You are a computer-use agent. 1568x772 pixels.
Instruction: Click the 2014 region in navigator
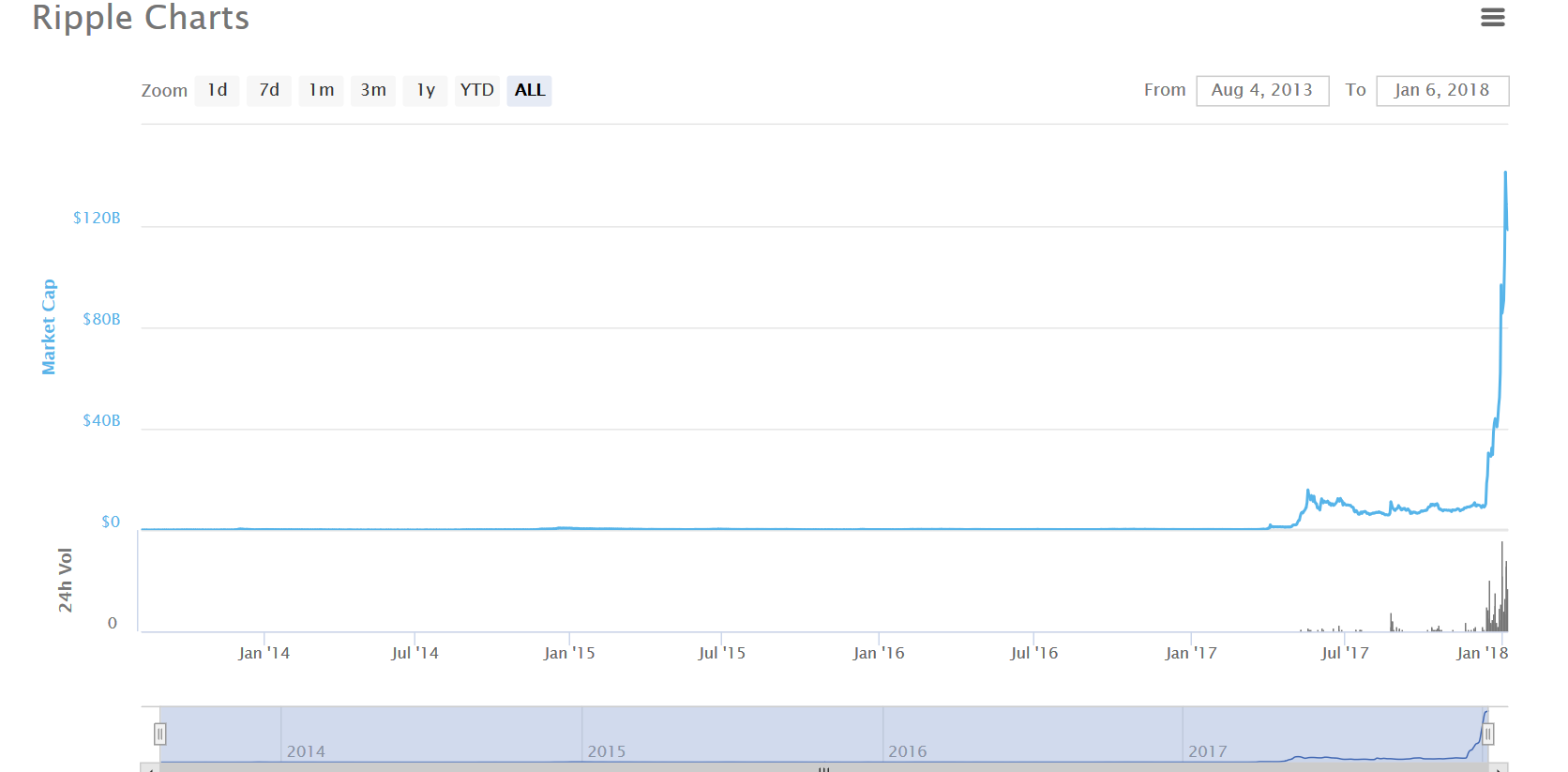click(306, 751)
